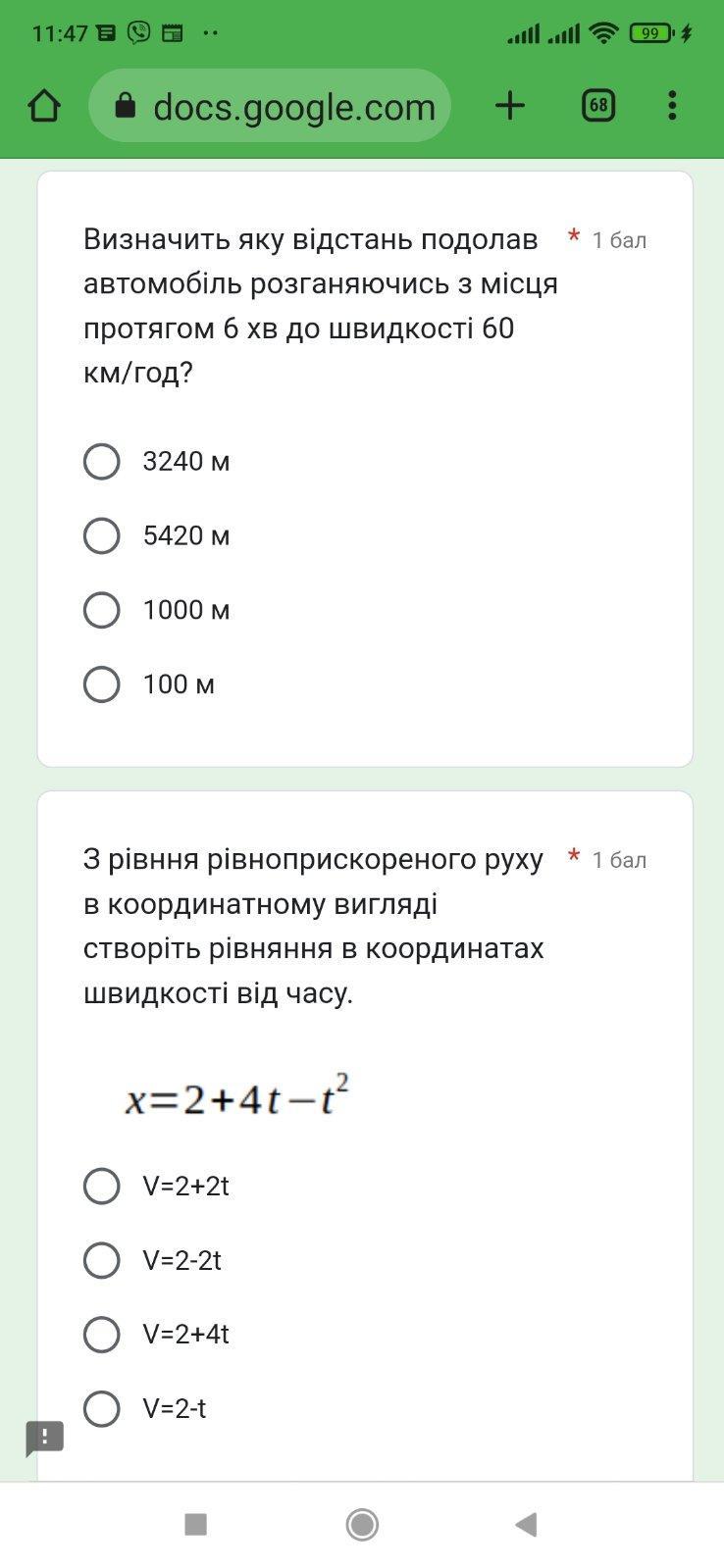
Task: Choose the V=2+4t option
Action: click(x=102, y=1334)
